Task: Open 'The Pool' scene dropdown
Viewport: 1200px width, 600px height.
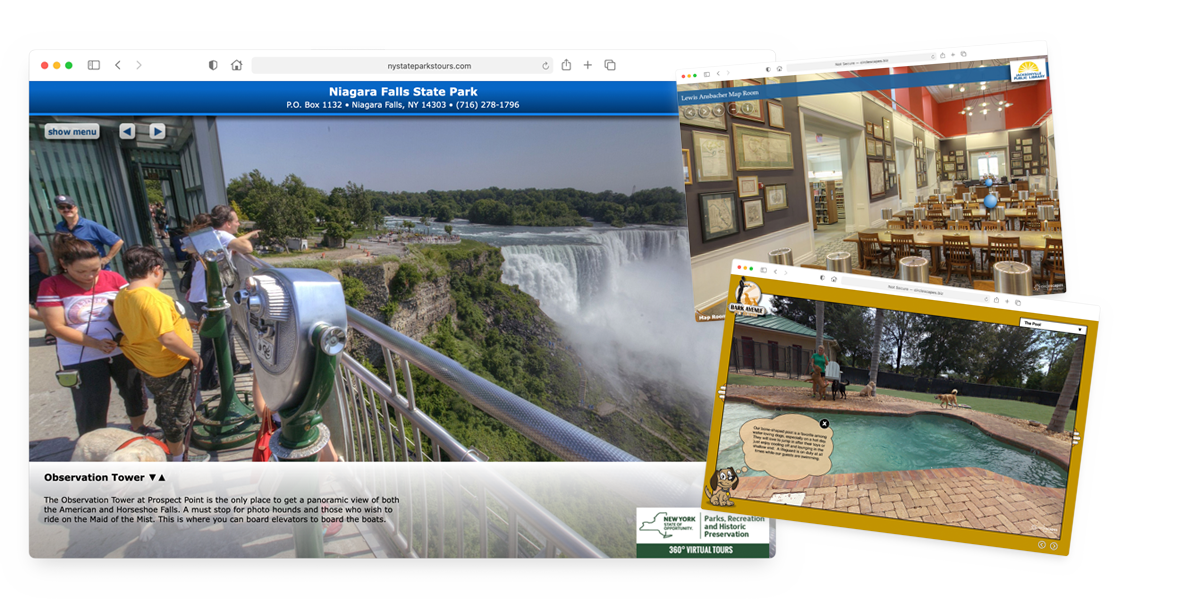Action: (1052, 327)
